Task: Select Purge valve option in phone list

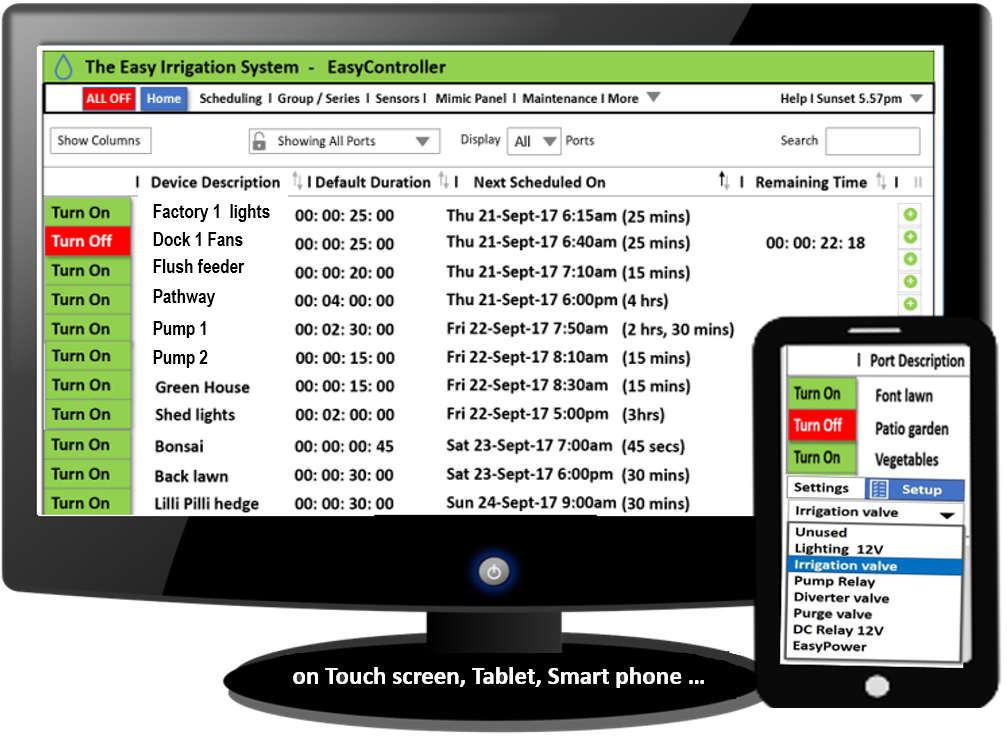Action: pos(832,614)
